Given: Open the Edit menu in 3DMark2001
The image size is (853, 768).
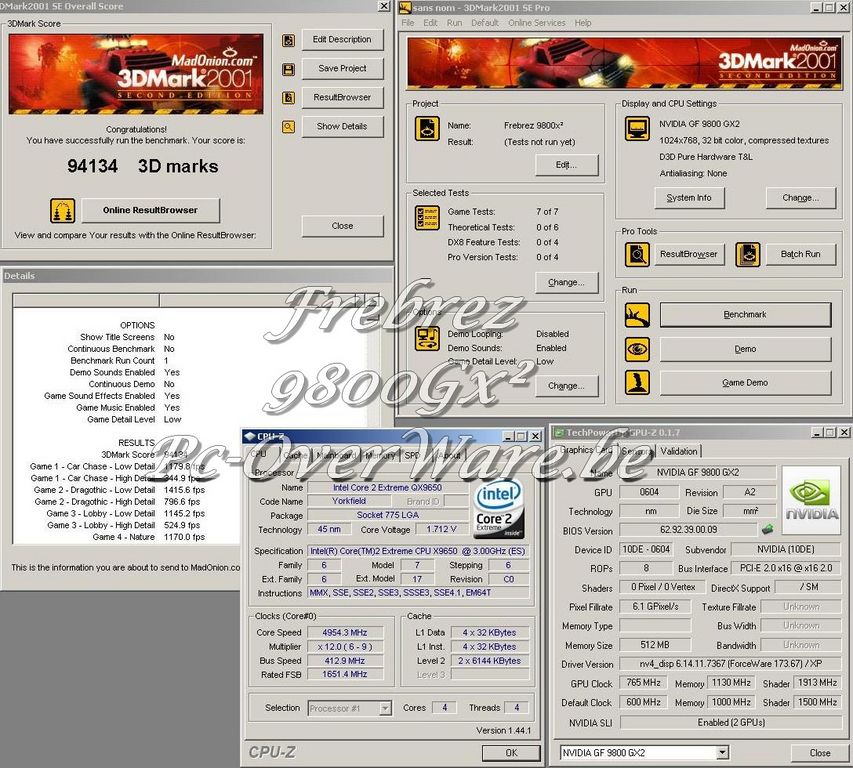Looking at the screenshot, I should pos(430,23).
